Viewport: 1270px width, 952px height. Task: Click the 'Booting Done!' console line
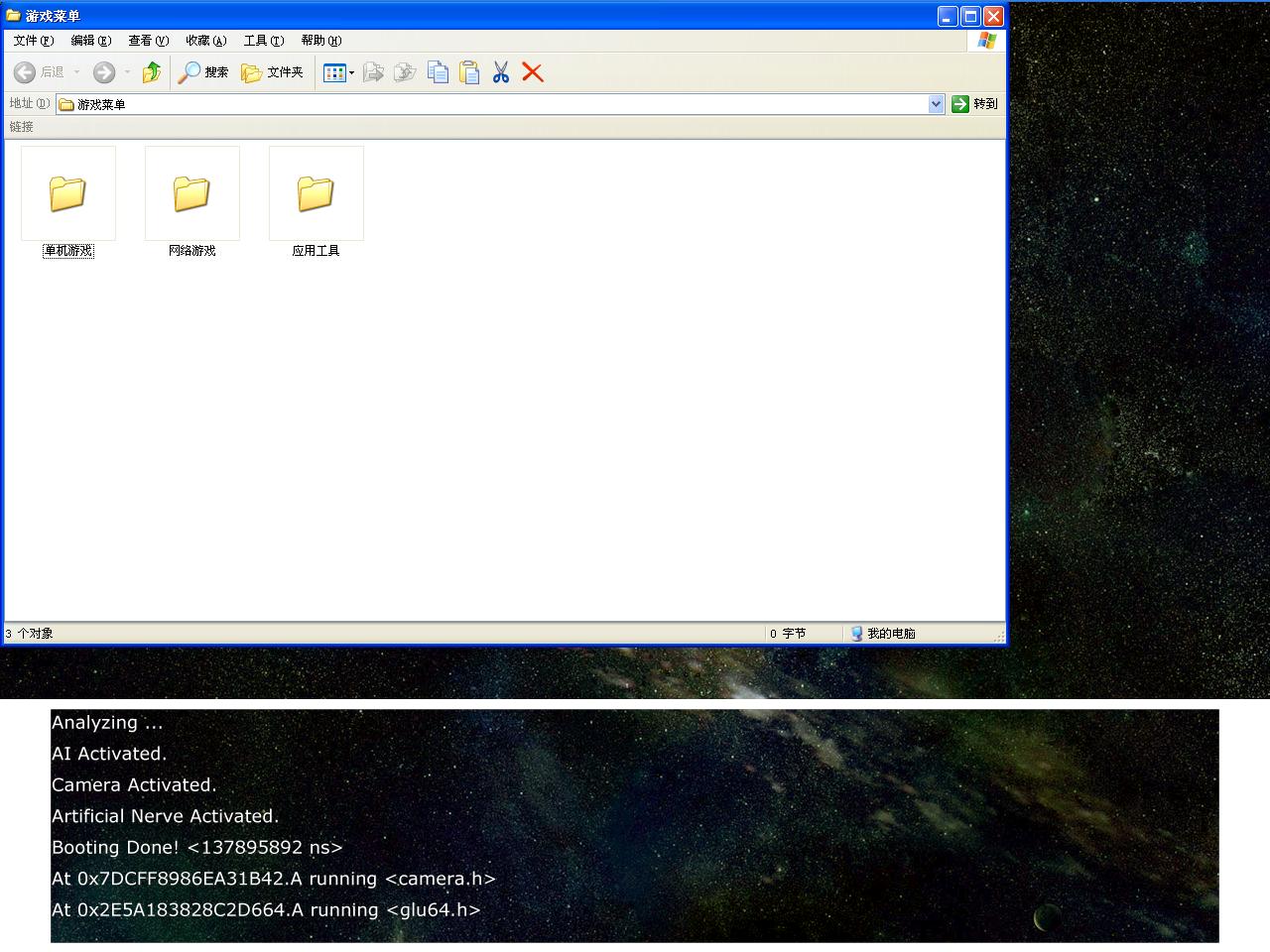[x=197, y=847]
